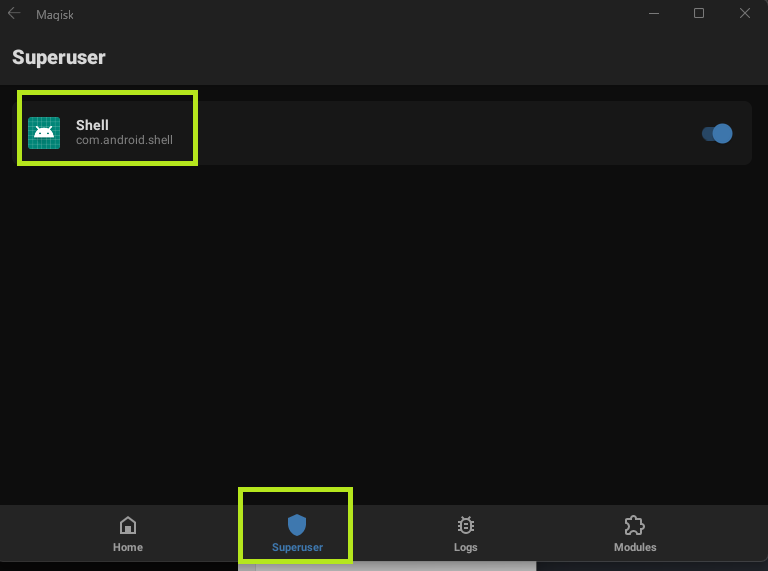Click the blue shield Superuser icon
Image resolution: width=768 pixels, height=571 pixels.
pos(297,525)
